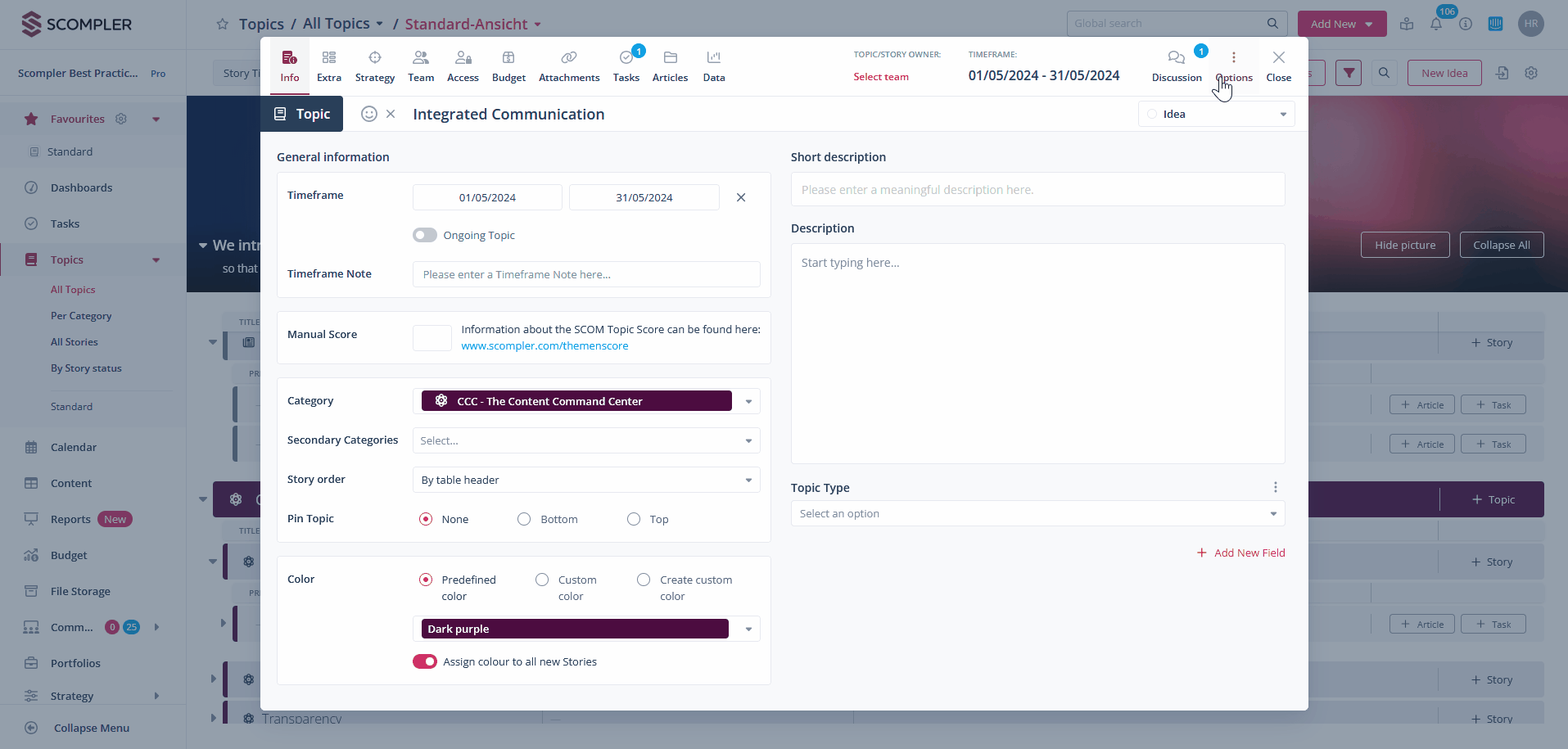Click the three-dot Options icon
The width and height of the screenshot is (1568, 749).
[x=1233, y=58]
